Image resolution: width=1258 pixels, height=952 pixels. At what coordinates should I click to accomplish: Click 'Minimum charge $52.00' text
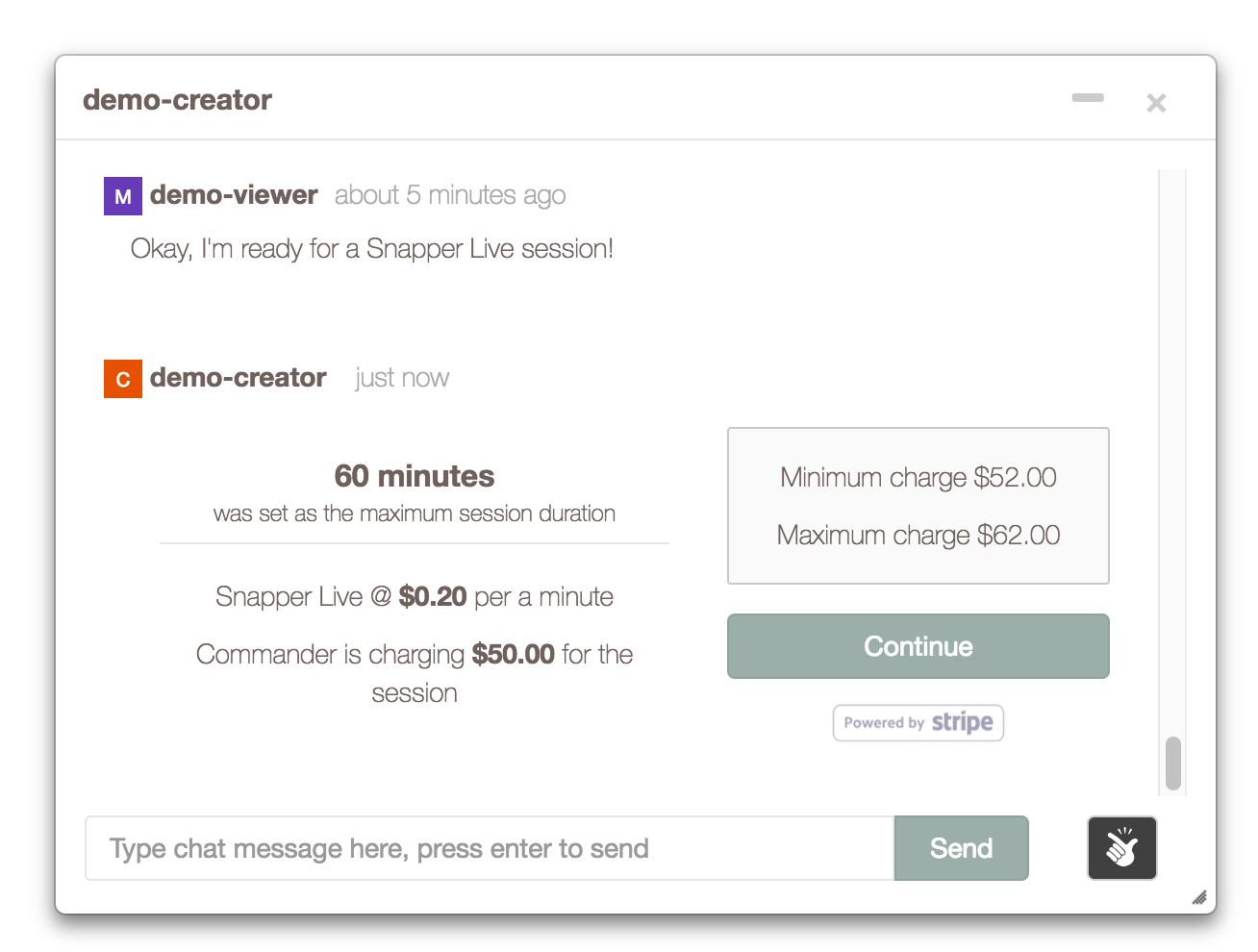click(x=918, y=478)
